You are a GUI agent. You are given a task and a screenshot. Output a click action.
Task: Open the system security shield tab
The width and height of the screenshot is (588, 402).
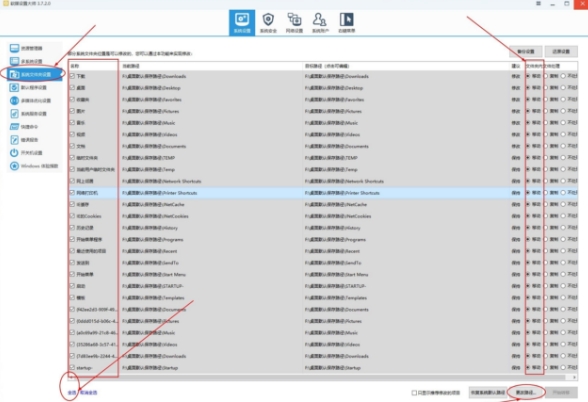pos(268,23)
